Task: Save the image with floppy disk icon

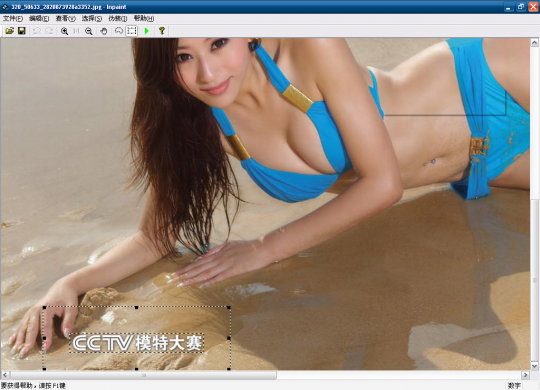Action: coord(22,31)
